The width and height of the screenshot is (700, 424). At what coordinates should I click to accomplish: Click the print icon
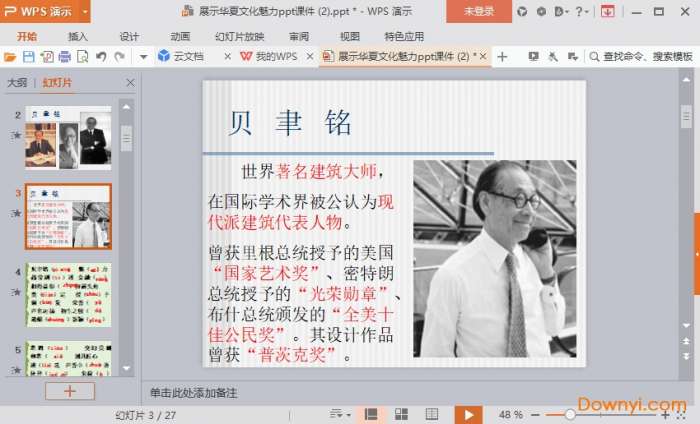(x=65, y=57)
